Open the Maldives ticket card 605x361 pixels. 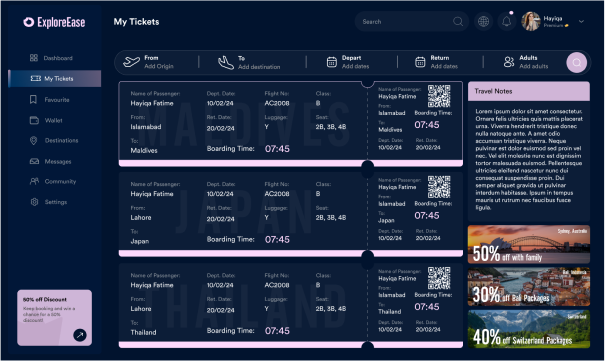click(291, 124)
